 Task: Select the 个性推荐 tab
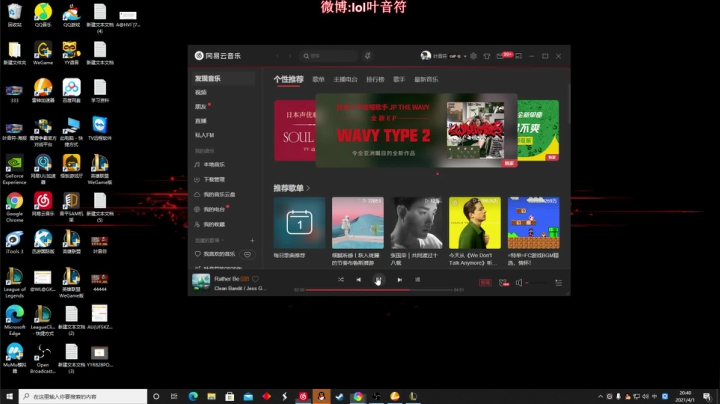[x=288, y=79]
